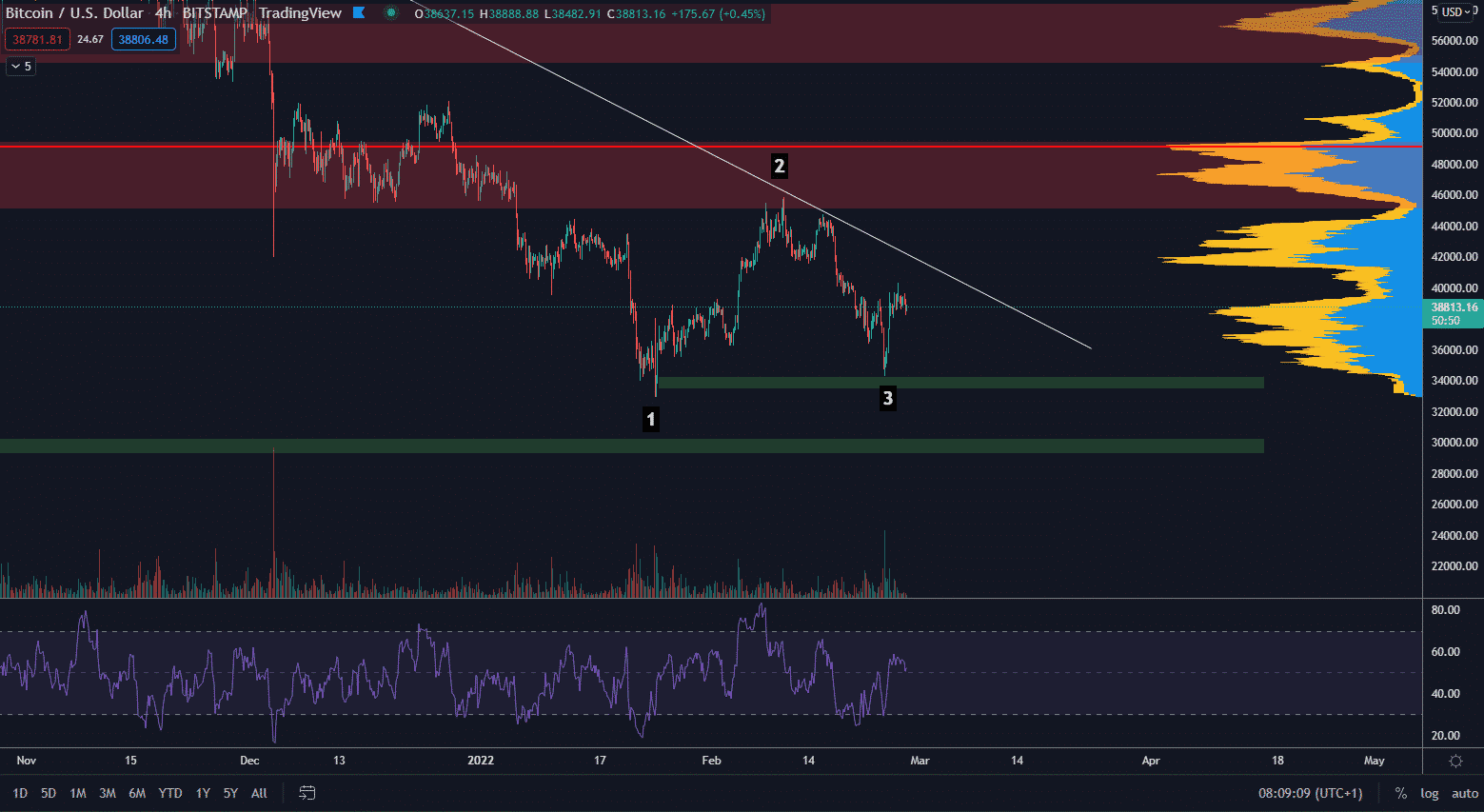This screenshot has width=1484, height=812.
Task: Open the USD currency dropdown
Action: pyautogui.click(x=1457, y=12)
